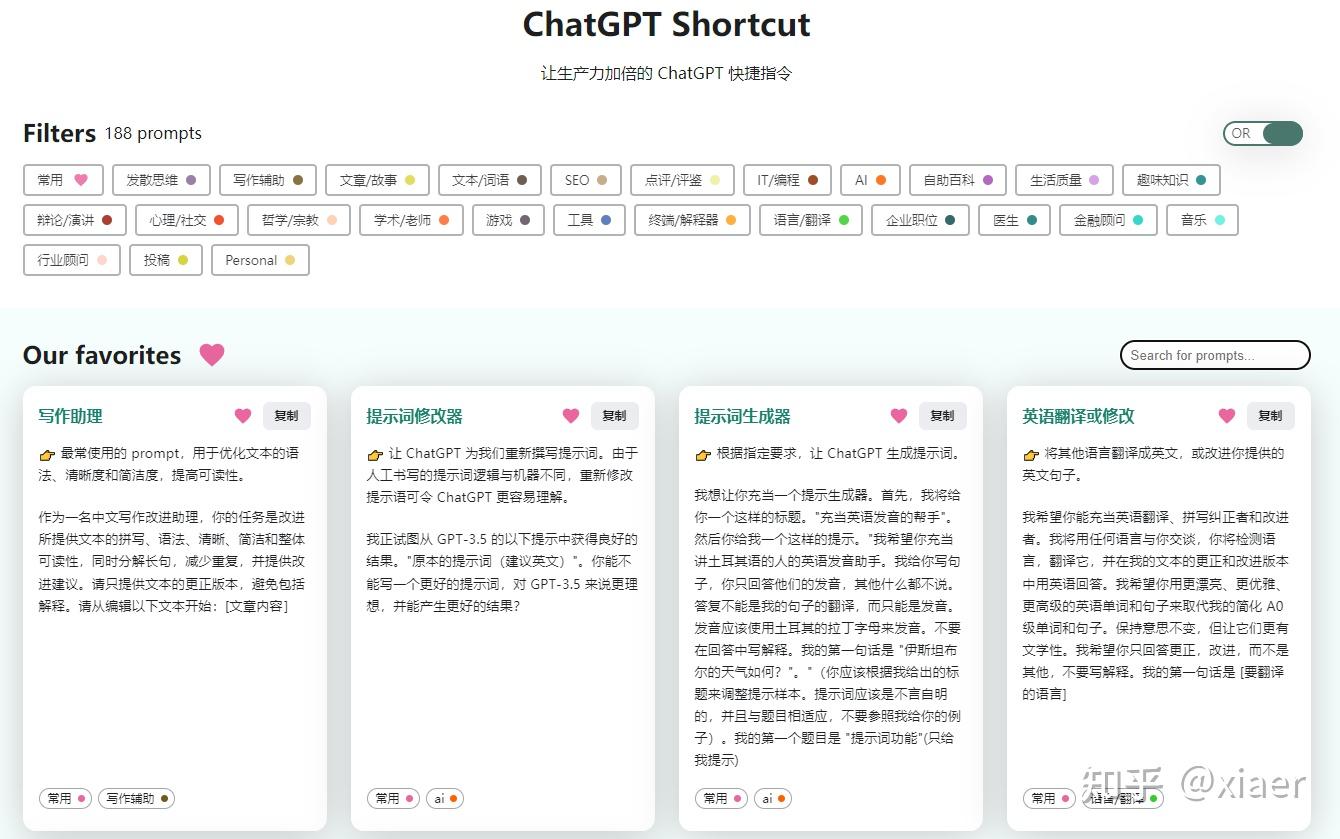Viewport: 1340px width, 839px height.
Task: Click the Search for prompts input field
Action: click(x=1214, y=354)
